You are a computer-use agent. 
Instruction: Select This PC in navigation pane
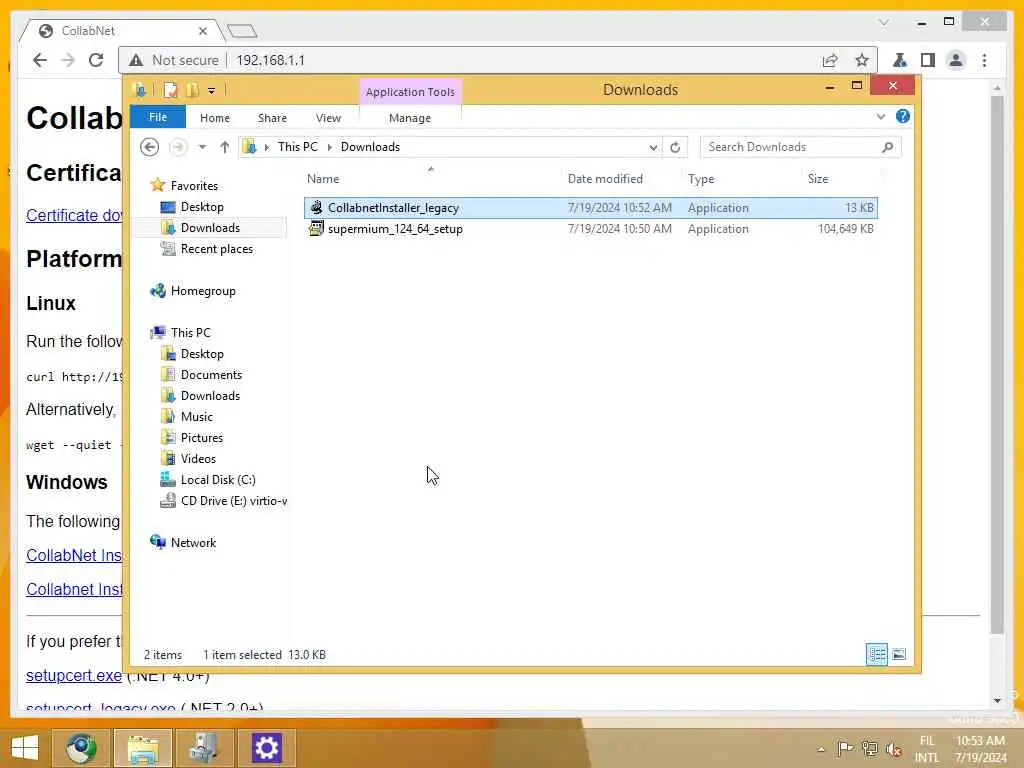(x=191, y=333)
